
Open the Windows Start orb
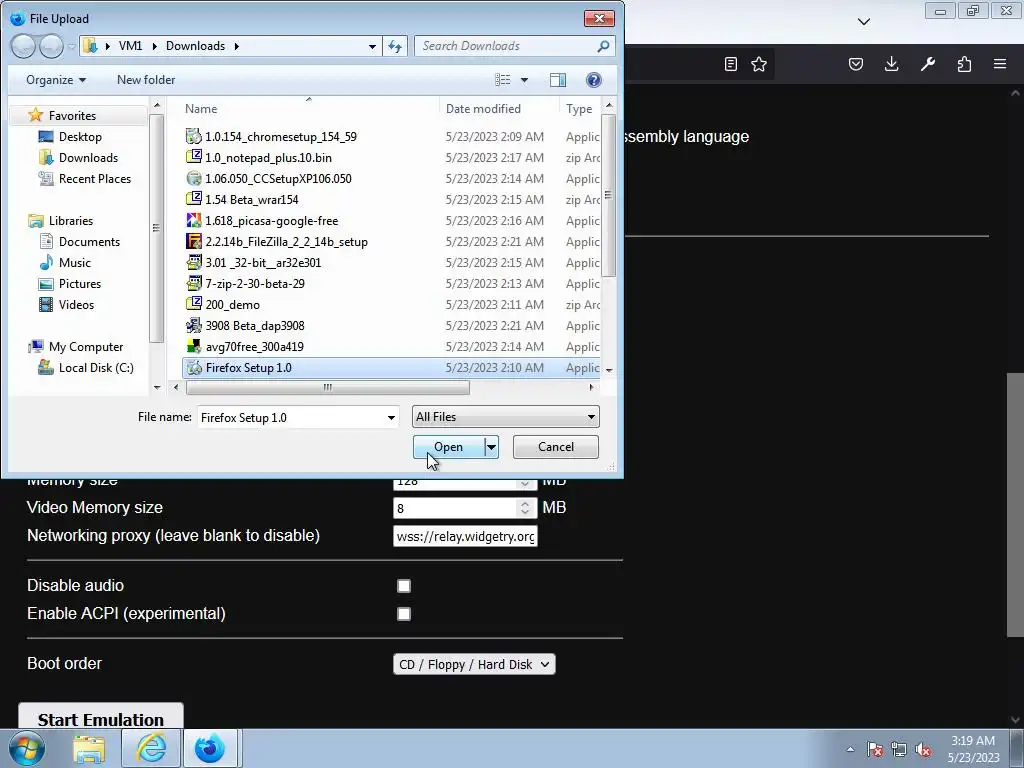click(27, 748)
